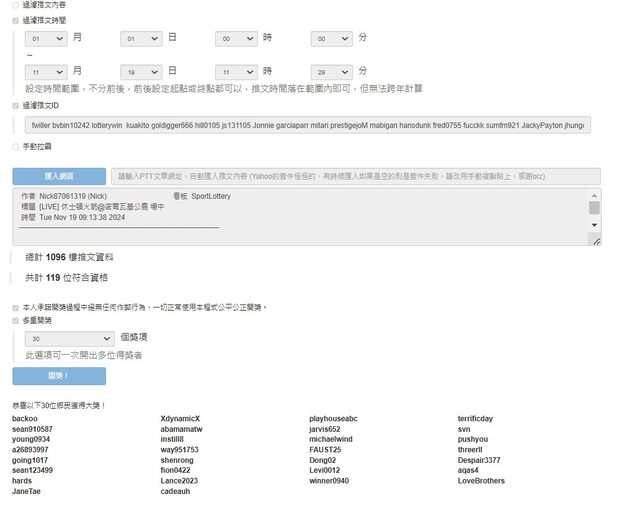640x507 pixels.
Task: Open the end day dropdown showing 19
Action: click(141, 72)
